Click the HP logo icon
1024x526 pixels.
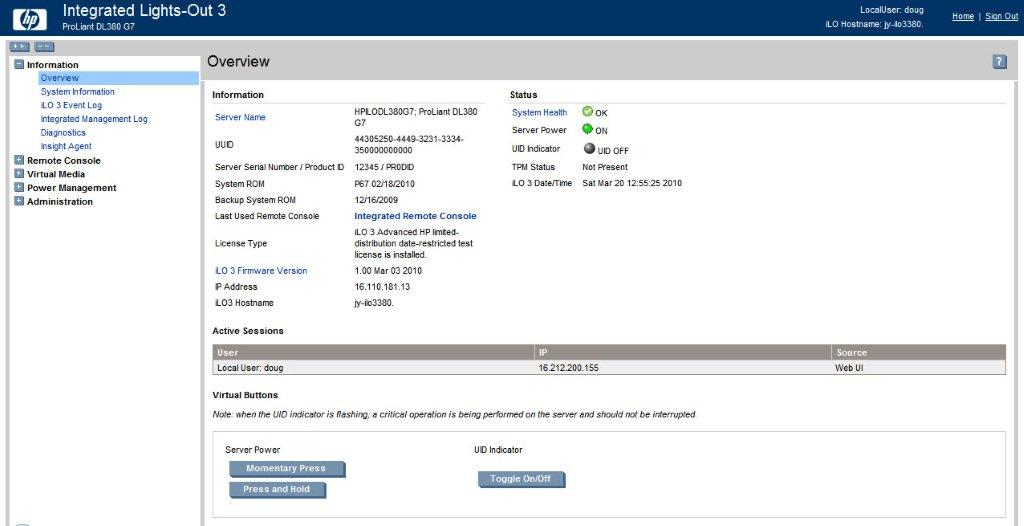tap(30, 18)
